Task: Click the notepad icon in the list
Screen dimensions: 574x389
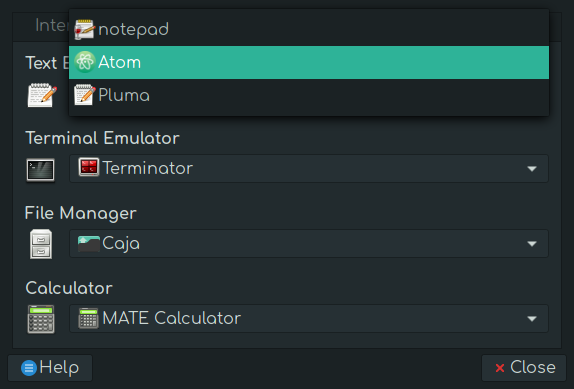Action: coord(85,29)
